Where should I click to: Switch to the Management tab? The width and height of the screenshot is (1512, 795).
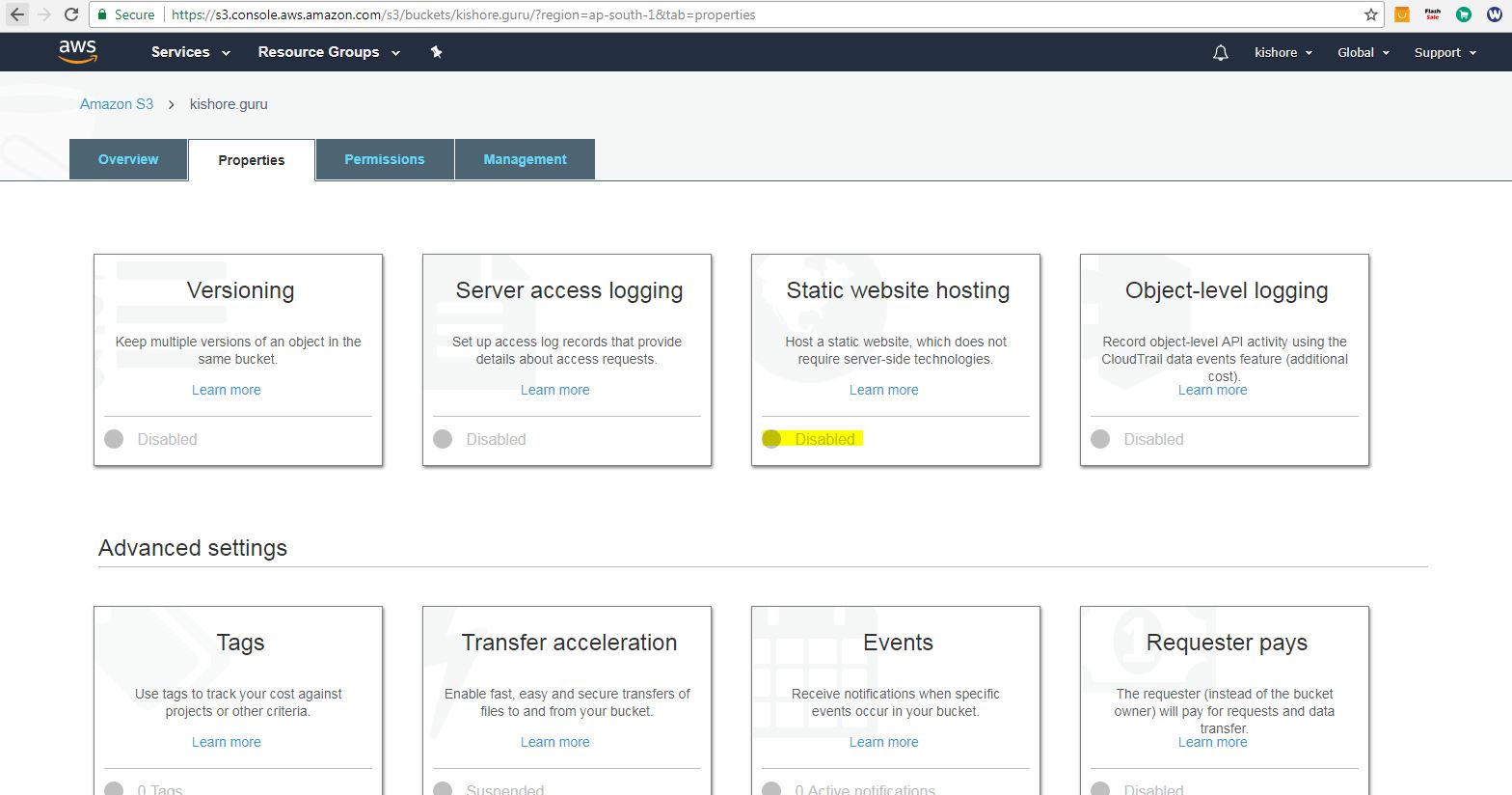(x=525, y=159)
